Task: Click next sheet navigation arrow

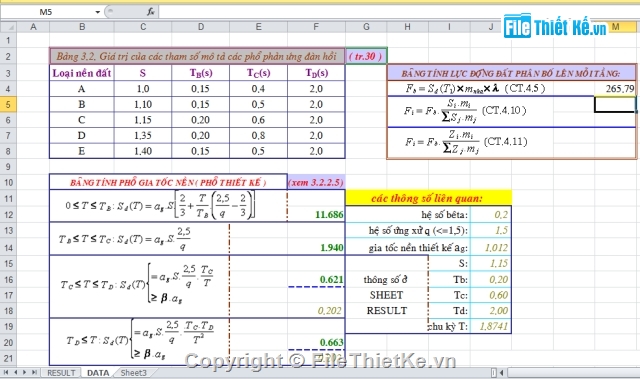Action: 24,372
